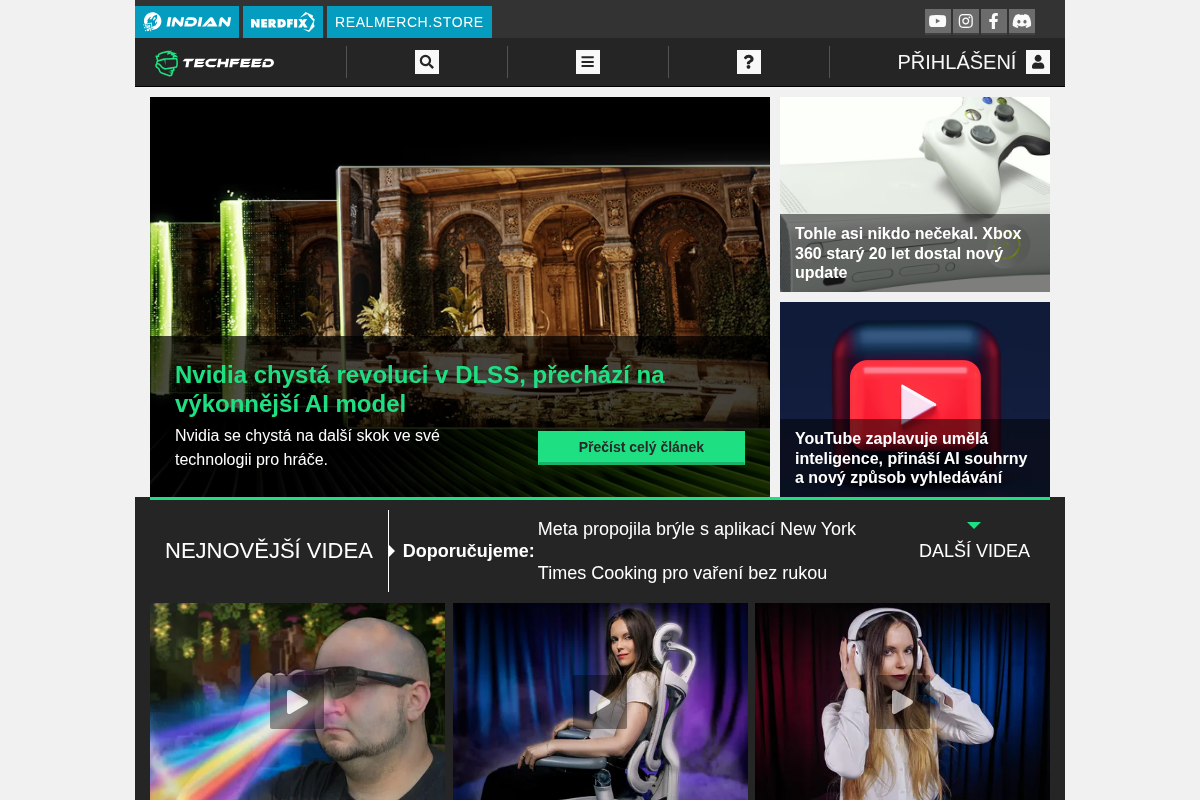The width and height of the screenshot is (1200, 800).
Task: Open the YouTube AI souhrny article
Action: [x=915, y=458]
